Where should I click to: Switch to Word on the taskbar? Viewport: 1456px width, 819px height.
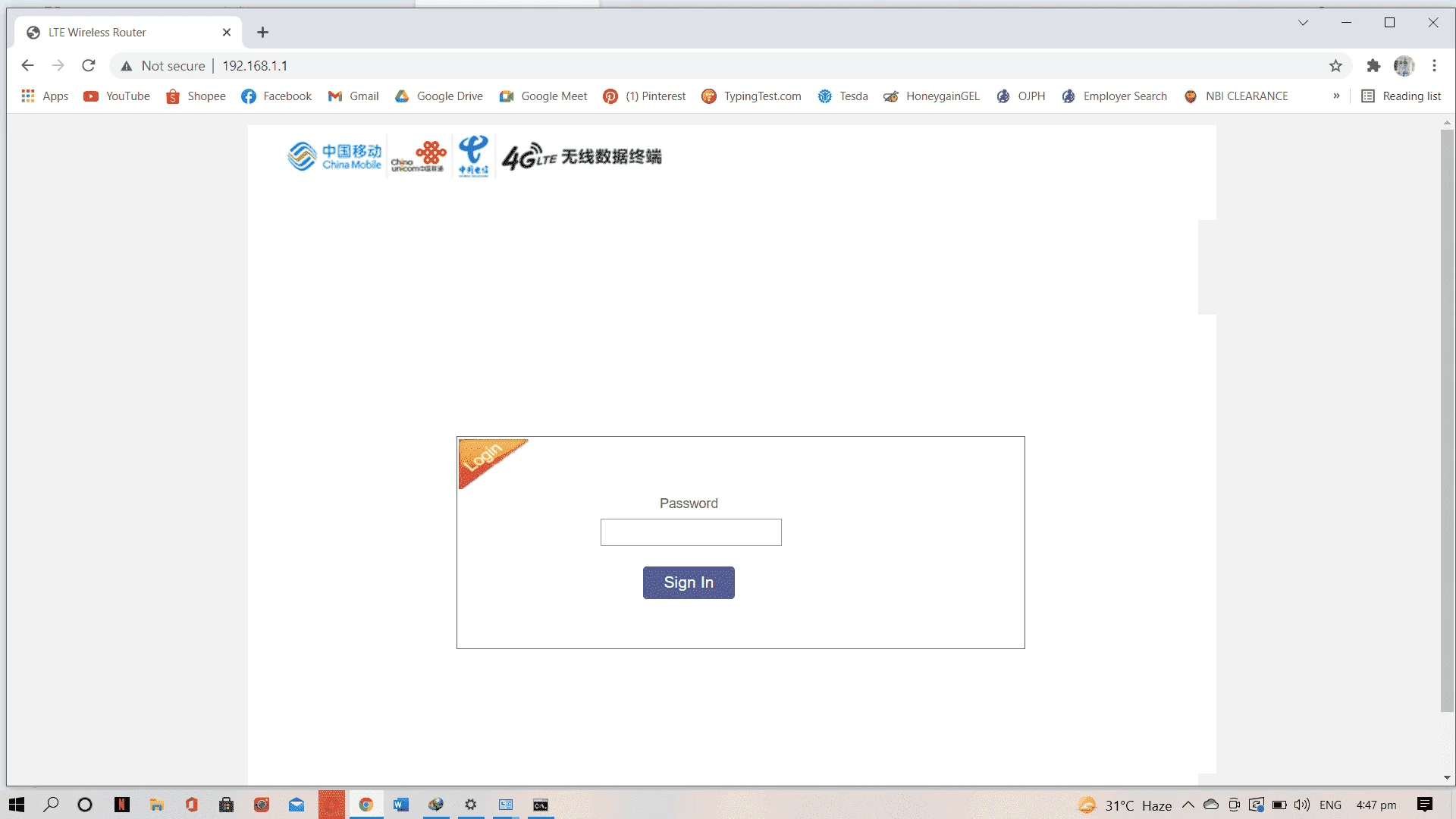click(401, 805)
